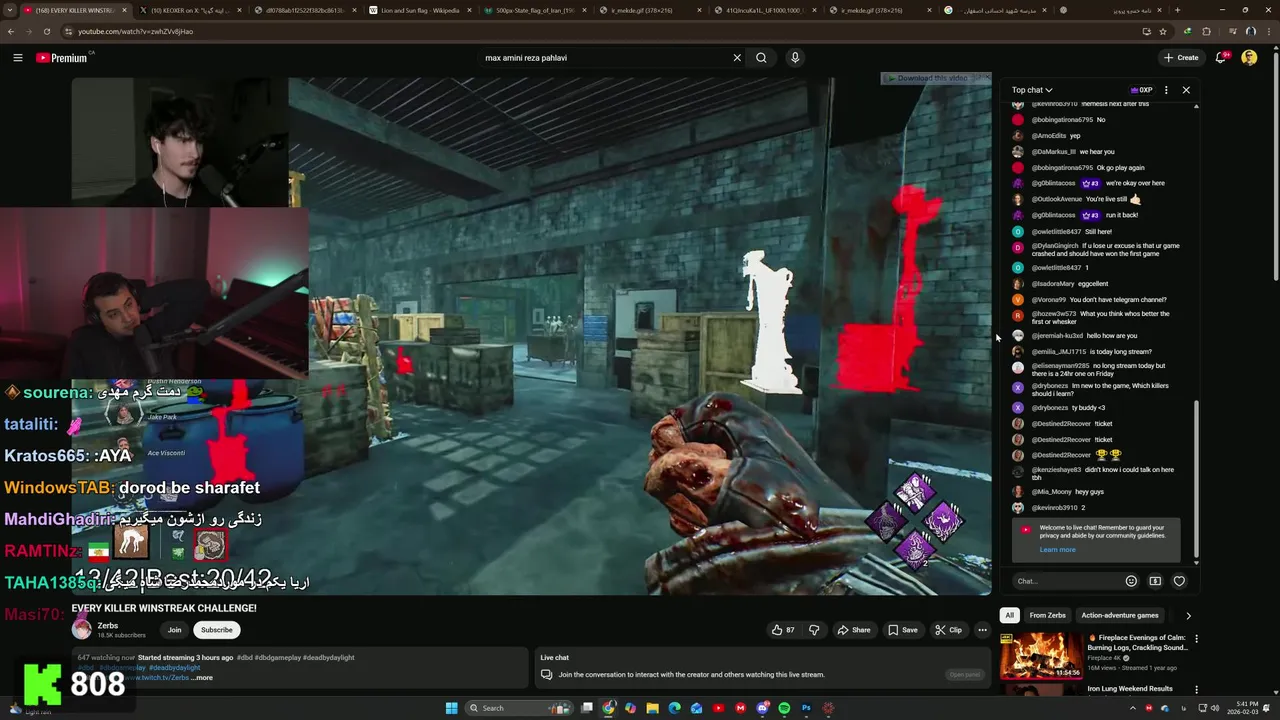Open the account avatar menu
Viewport: 1280px width, 720px height.
tap(1249, 58)
